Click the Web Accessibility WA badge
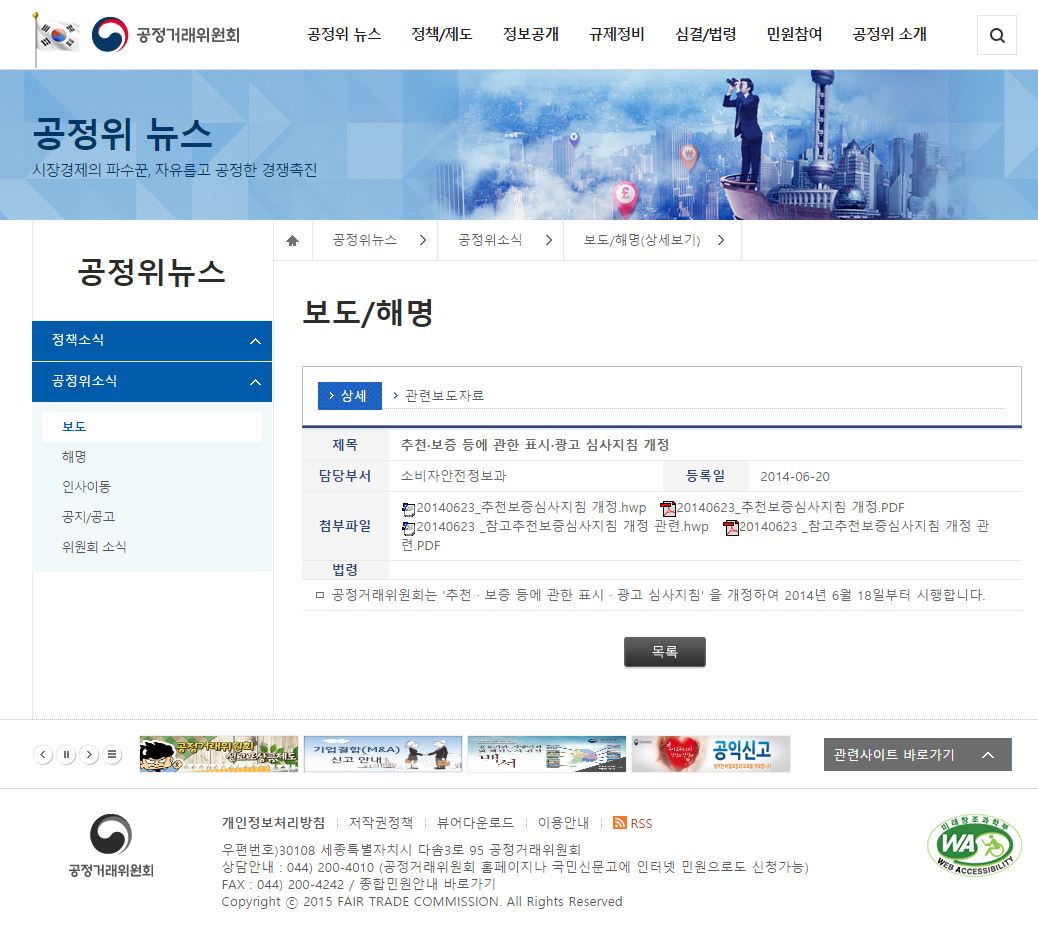The image size is (1038, 938). point(974,846)
